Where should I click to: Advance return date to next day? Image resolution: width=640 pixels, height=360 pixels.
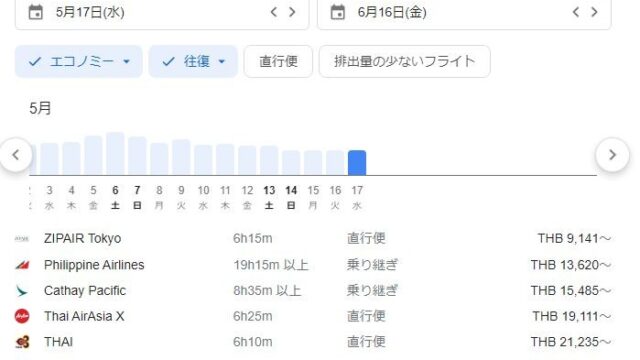tap(594, 12)
